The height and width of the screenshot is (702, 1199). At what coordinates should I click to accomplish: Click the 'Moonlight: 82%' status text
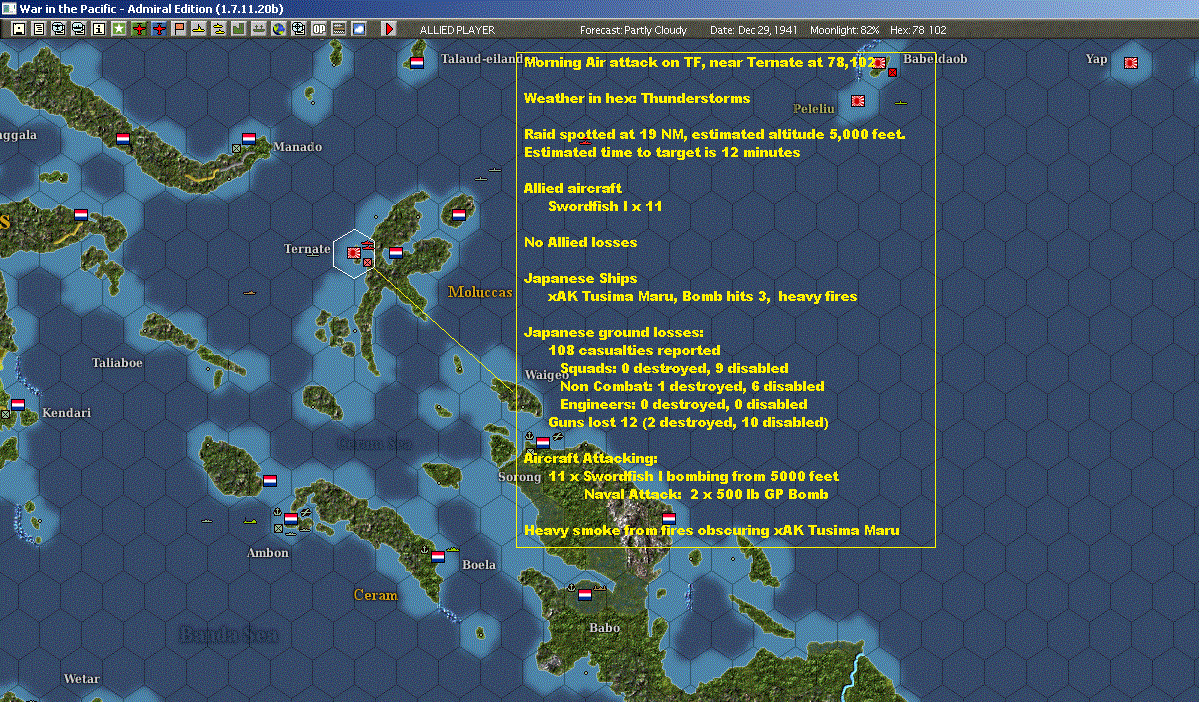(x=844, y=30)
